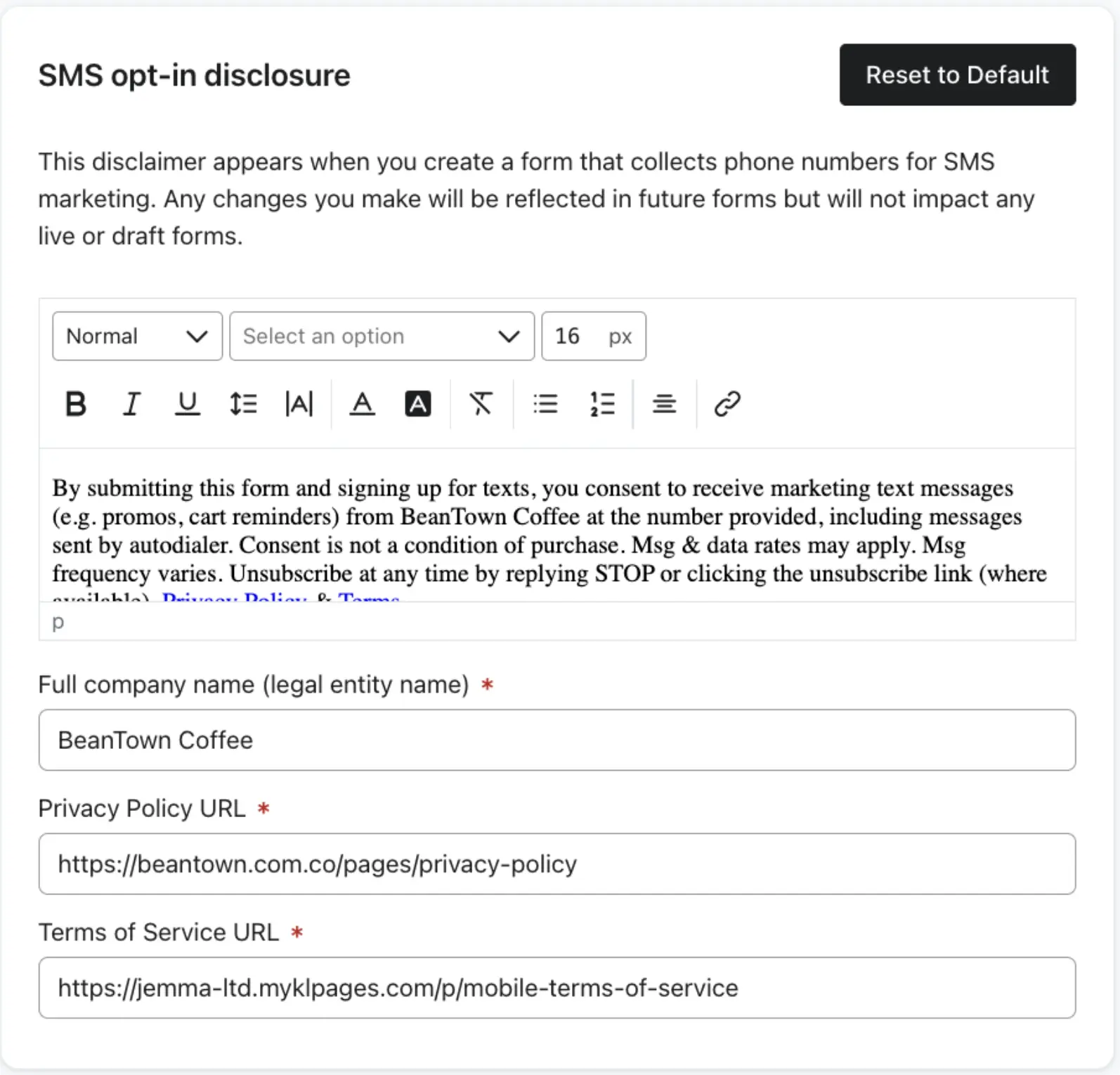Toggle underline formatting
The width and height of the screenshot is (1120, 1075).
187,404
